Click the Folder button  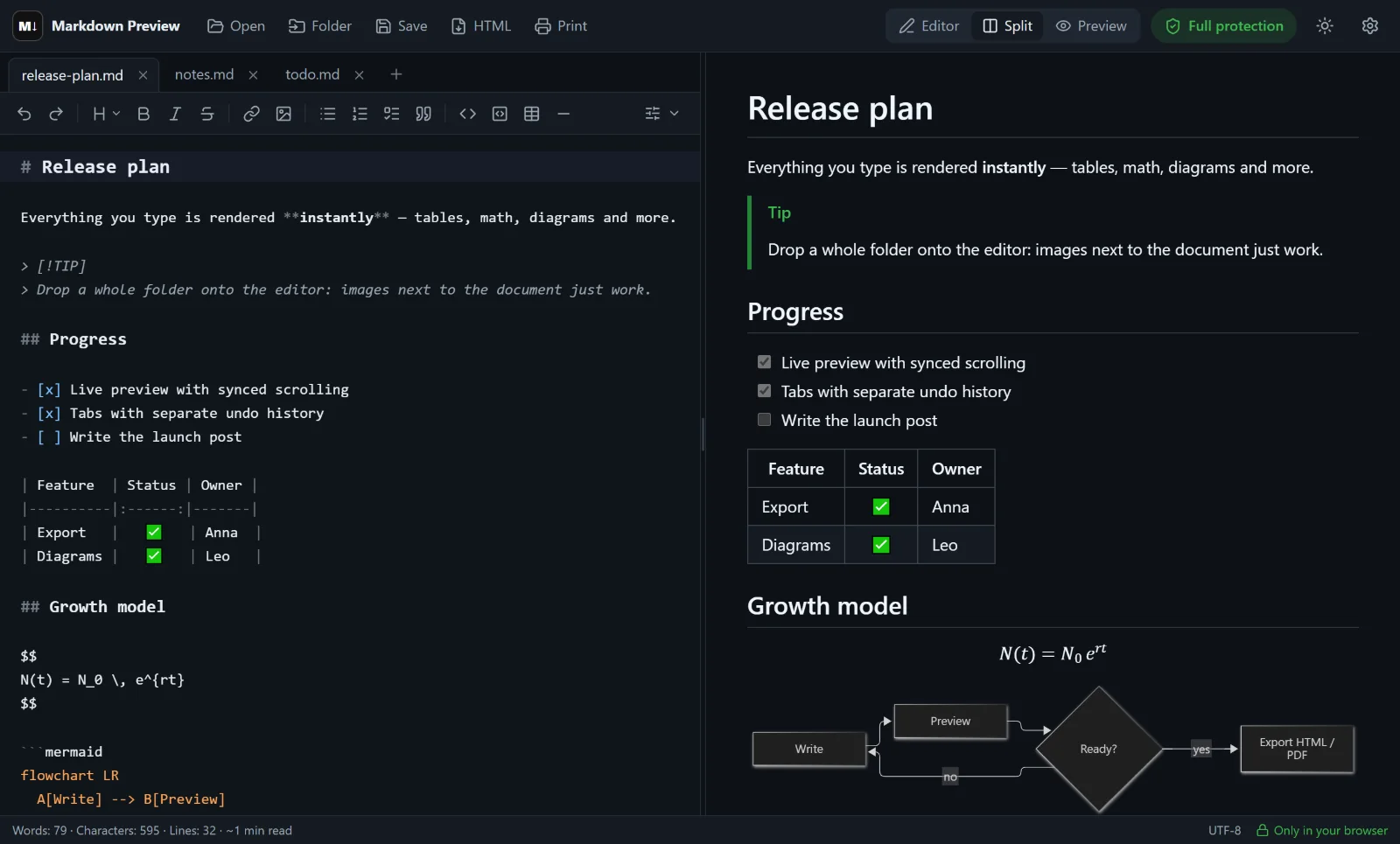320,26
